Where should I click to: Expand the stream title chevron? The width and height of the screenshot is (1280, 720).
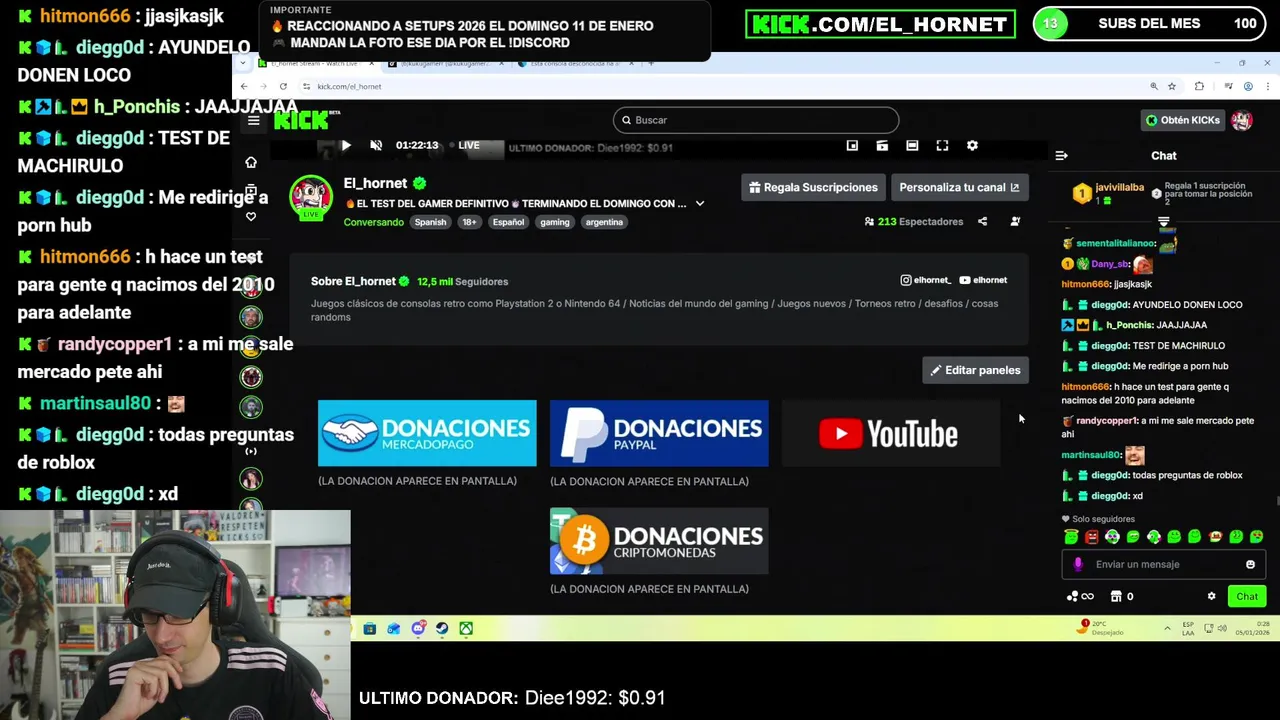(x=700, y=203)
